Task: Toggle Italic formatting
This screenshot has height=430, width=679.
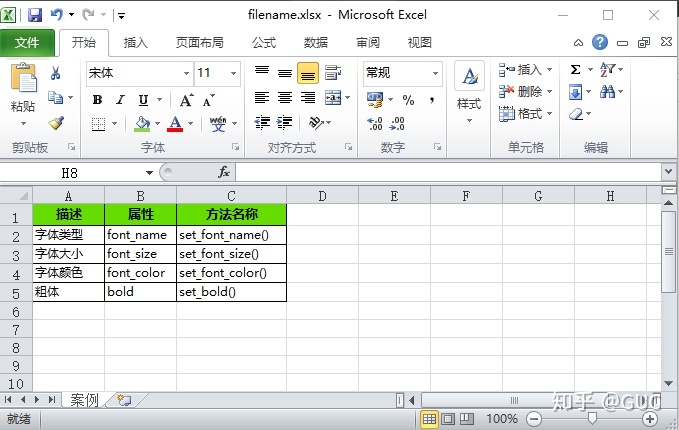Action: coord(120,100)
